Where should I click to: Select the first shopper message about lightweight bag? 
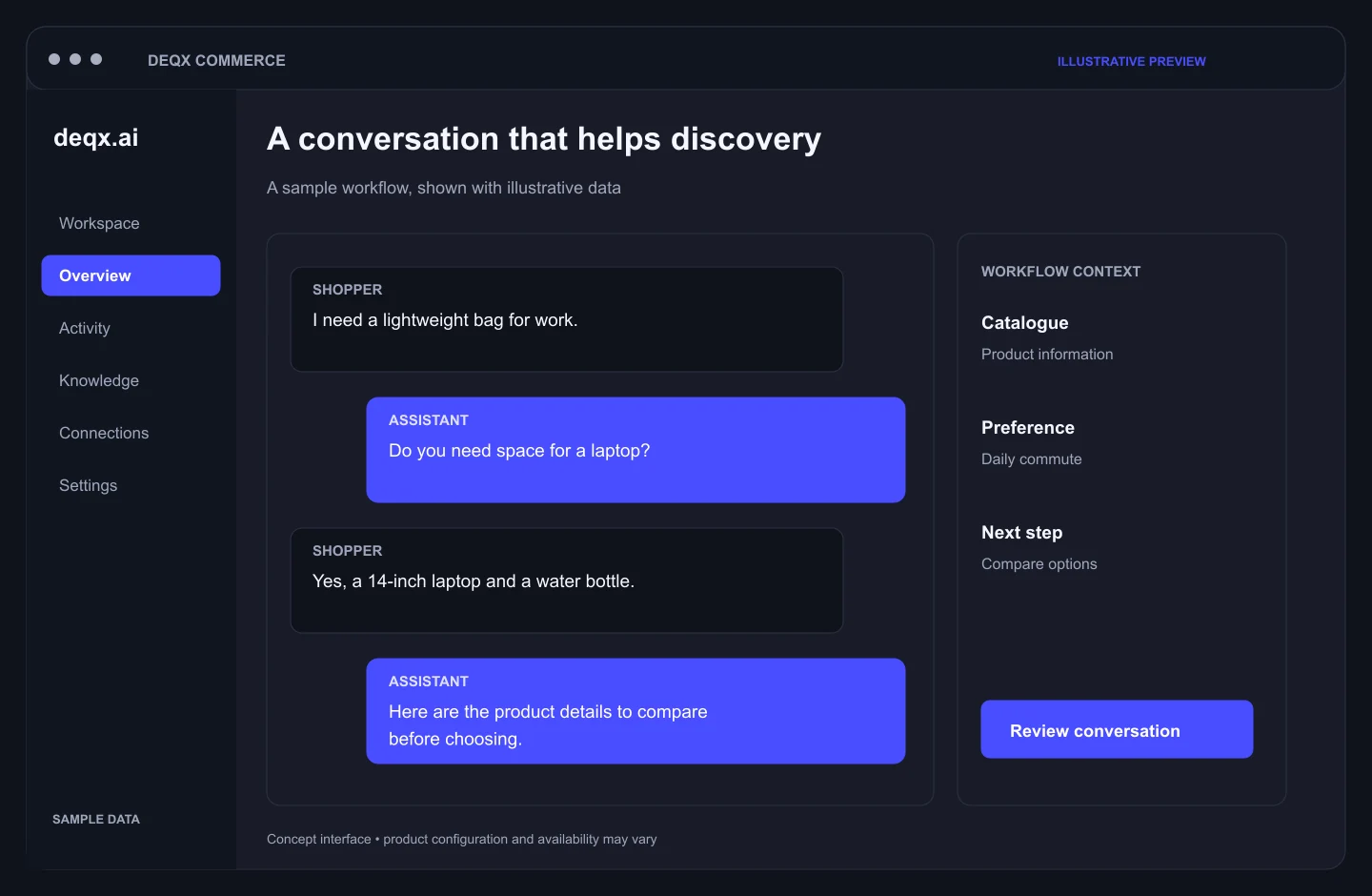(x=567, y=319)
